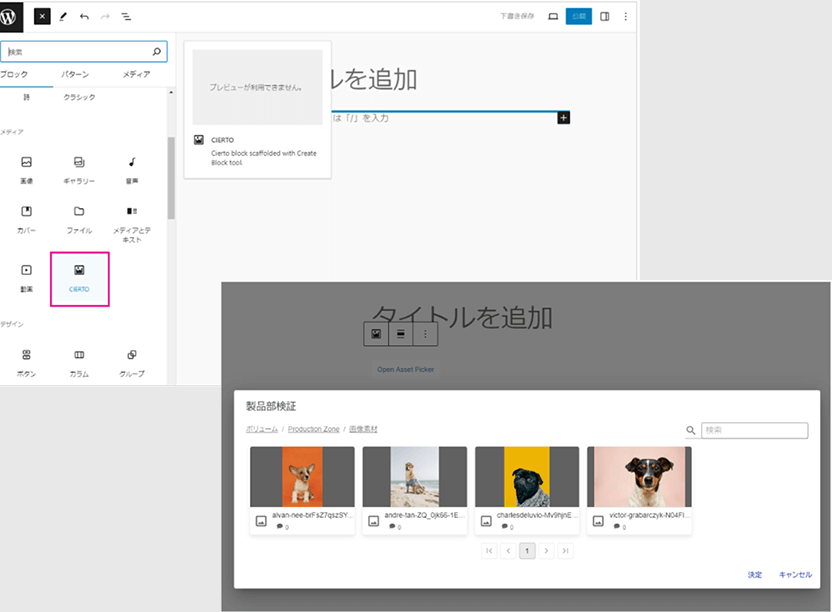Insert the カバー cover block
The width and height of the screenshot is (832, 612).
(x=27, y=219)
